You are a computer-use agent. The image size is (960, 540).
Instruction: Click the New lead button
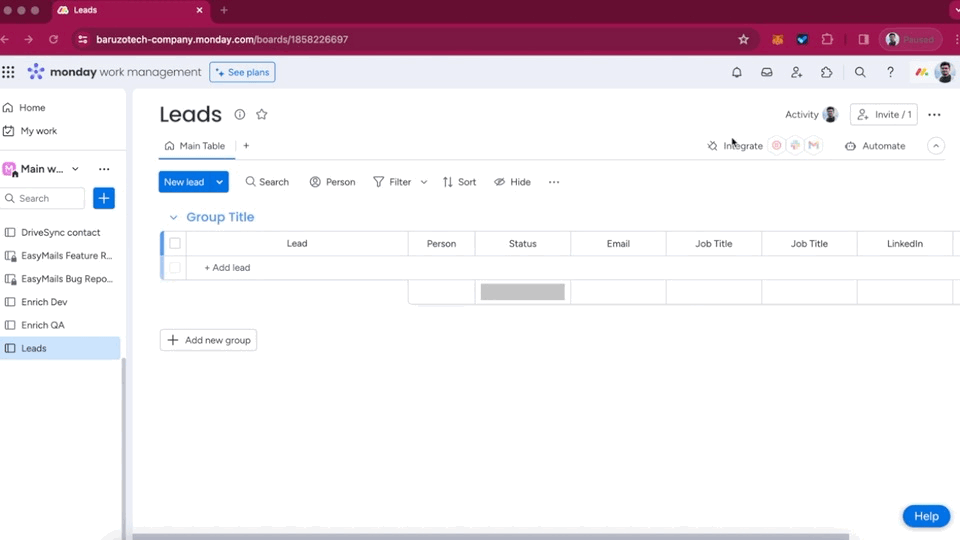184,182
